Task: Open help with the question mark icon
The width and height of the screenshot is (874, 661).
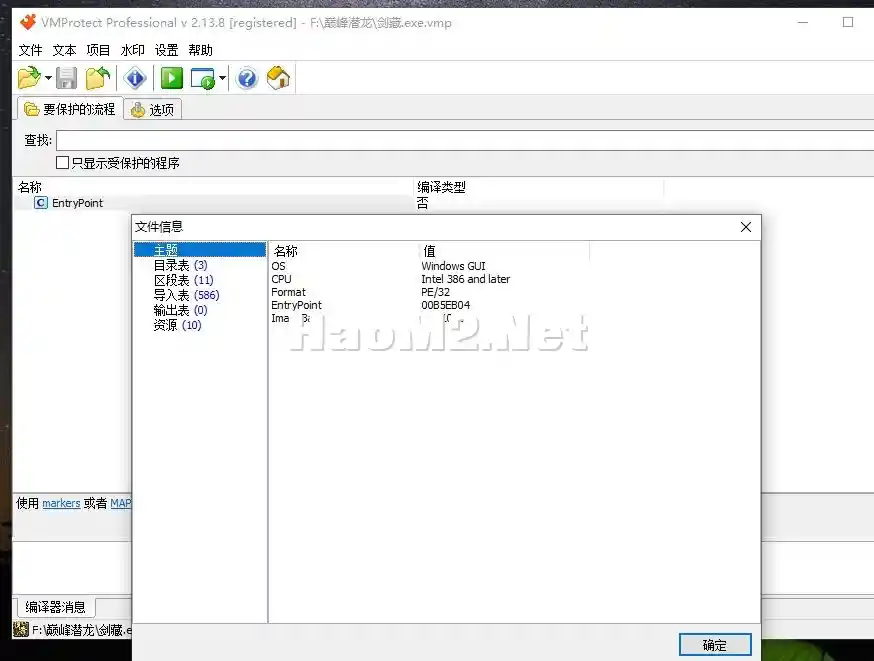Action: tap(247, 78)
